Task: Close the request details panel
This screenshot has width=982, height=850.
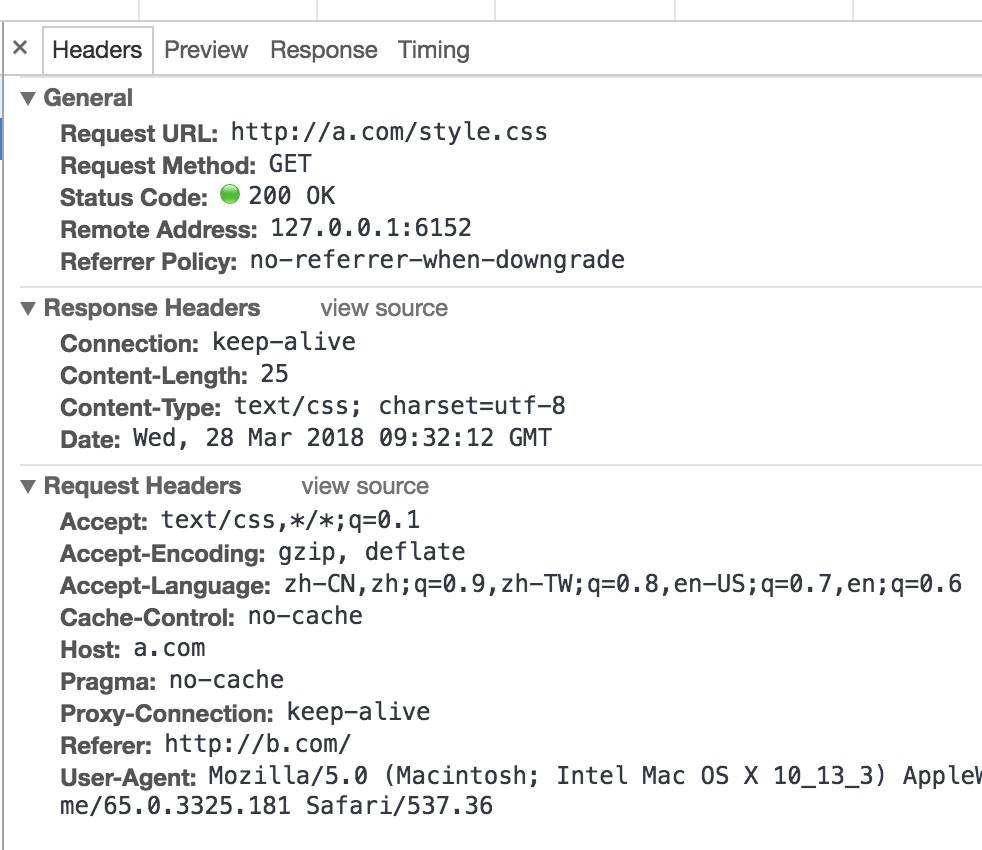Action: [20, 48]
